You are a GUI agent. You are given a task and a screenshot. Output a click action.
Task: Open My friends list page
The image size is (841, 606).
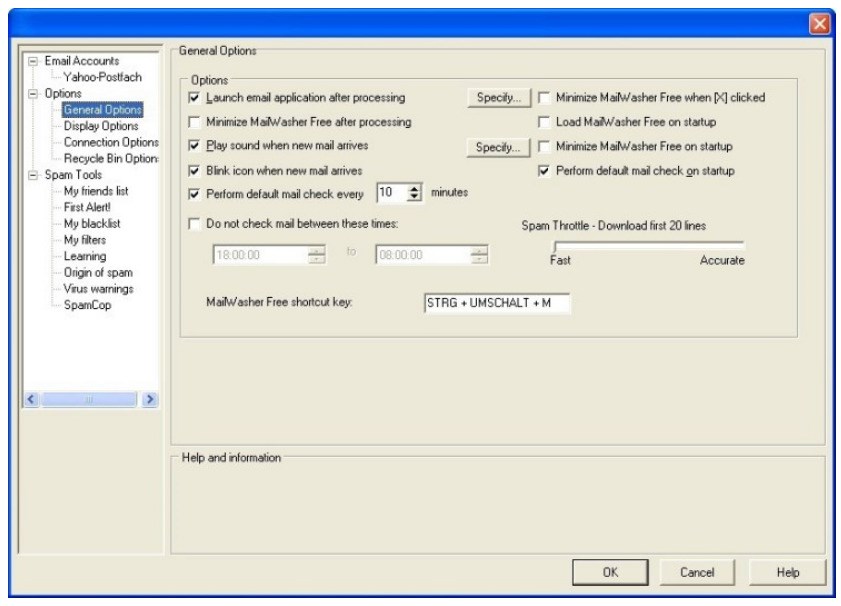(x=96, y=191)
